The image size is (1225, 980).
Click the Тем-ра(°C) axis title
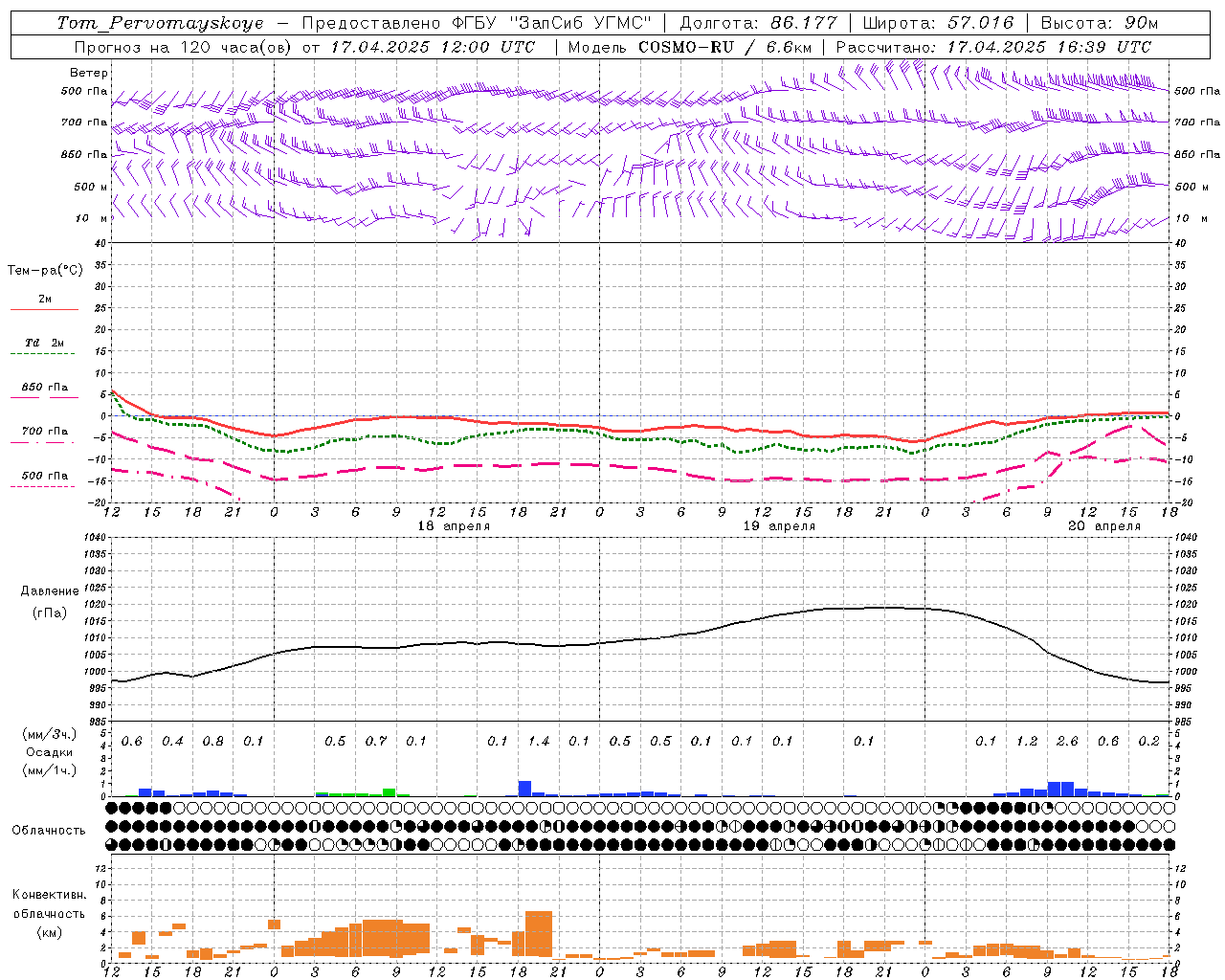tap(45, 271)
